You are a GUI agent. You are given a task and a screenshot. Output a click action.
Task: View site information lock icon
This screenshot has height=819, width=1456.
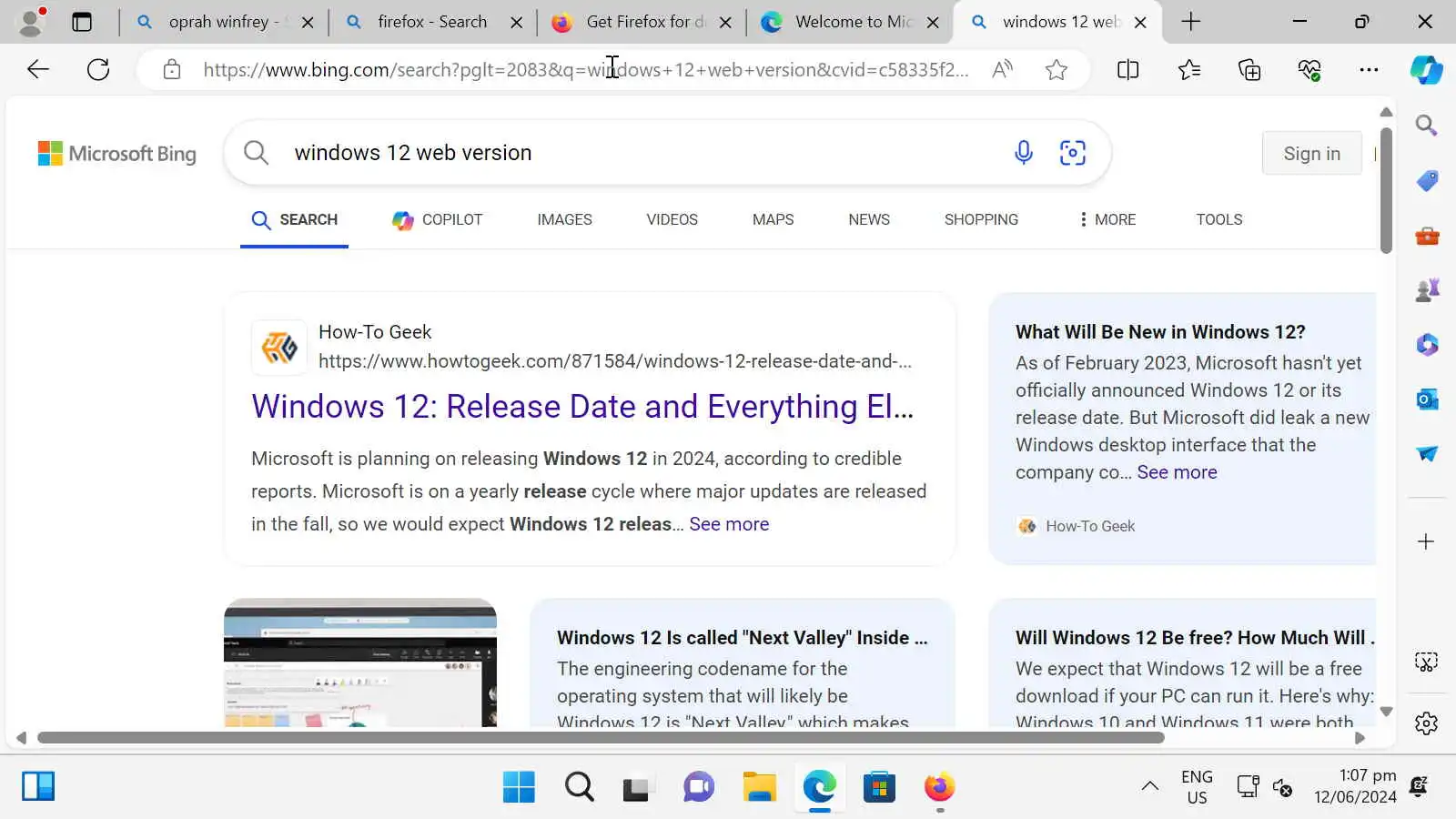click(x=172, y=69)
